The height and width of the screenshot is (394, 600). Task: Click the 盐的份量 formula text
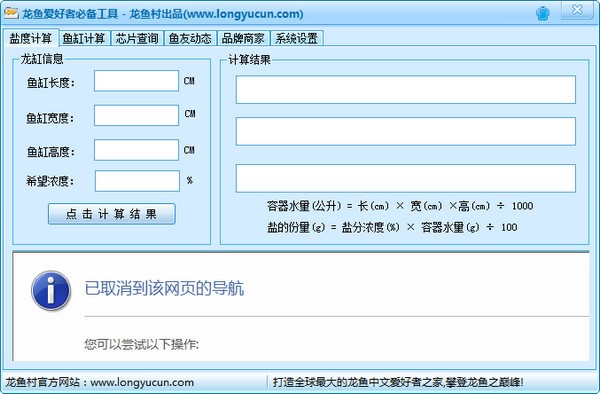point(392,227)
